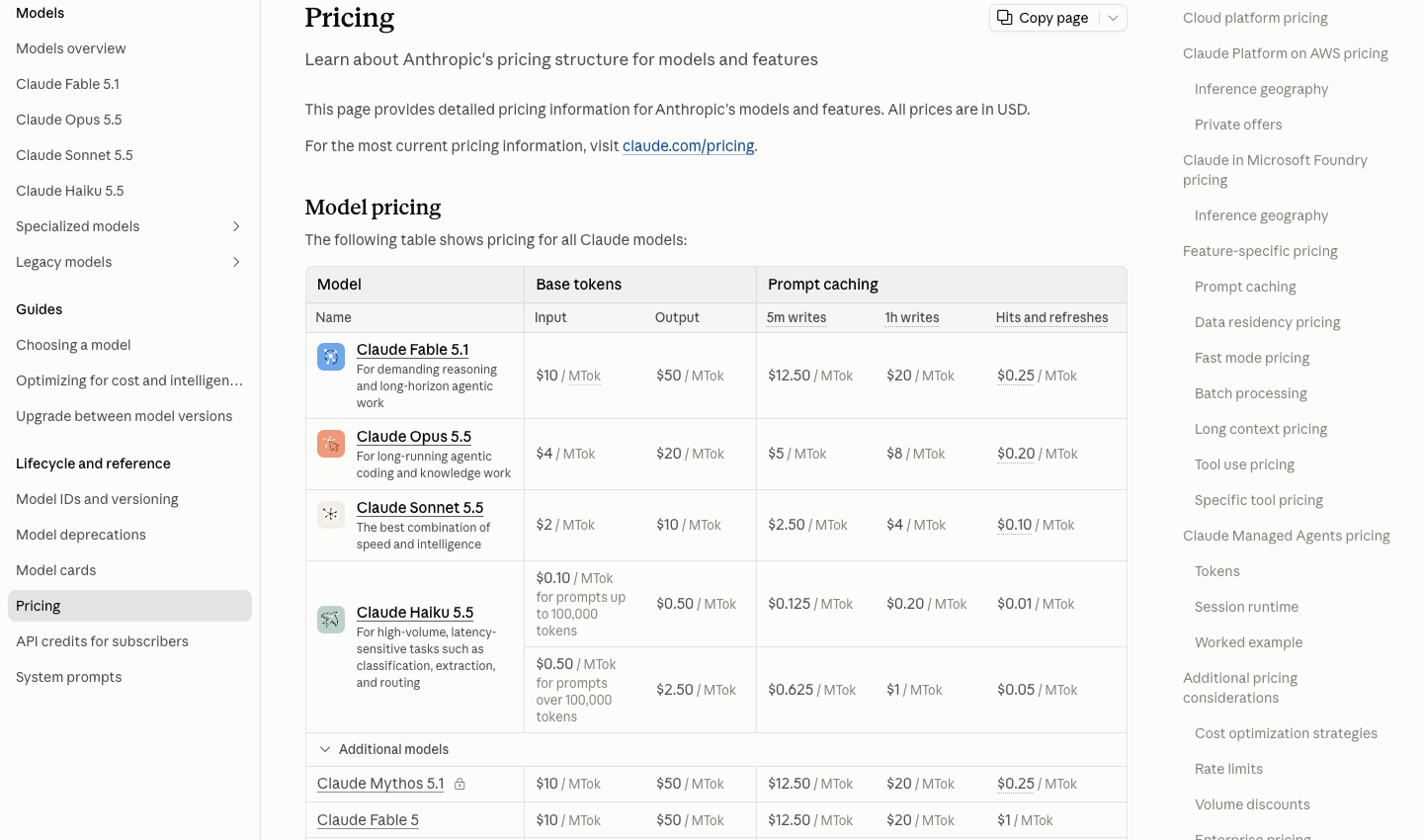Screen dimensions: 1423x840
Task: Click the Claude Opus 5.5 model icon
Action: (331, 444)
